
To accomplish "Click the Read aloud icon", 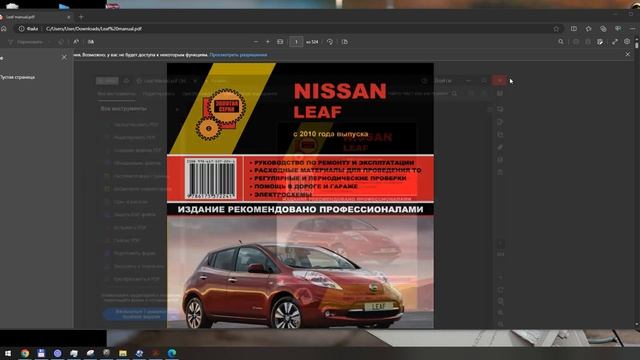I will pyautogui.click(x=76, y=42).
